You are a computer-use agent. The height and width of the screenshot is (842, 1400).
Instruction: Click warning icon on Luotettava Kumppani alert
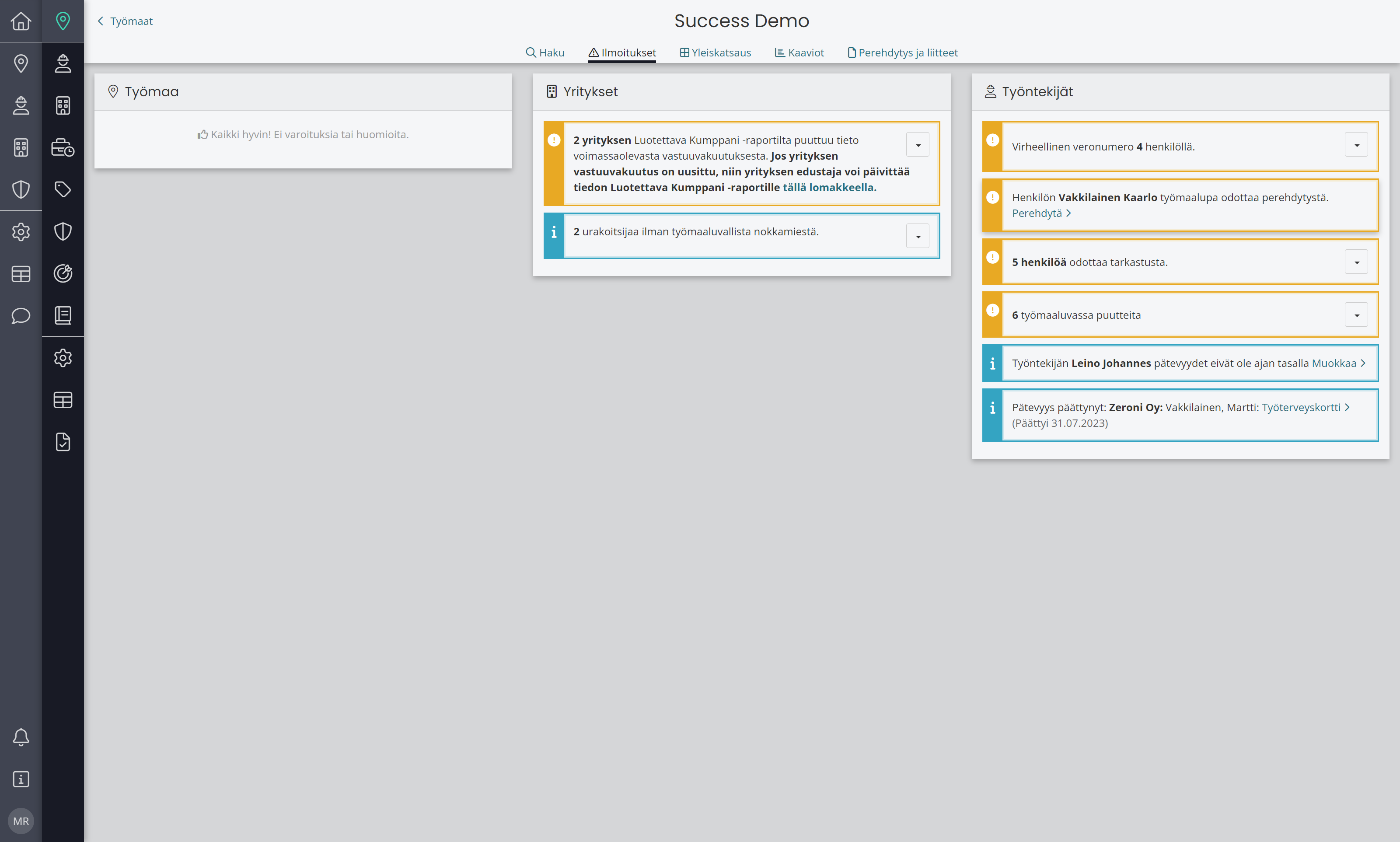(x=554, y=140)
